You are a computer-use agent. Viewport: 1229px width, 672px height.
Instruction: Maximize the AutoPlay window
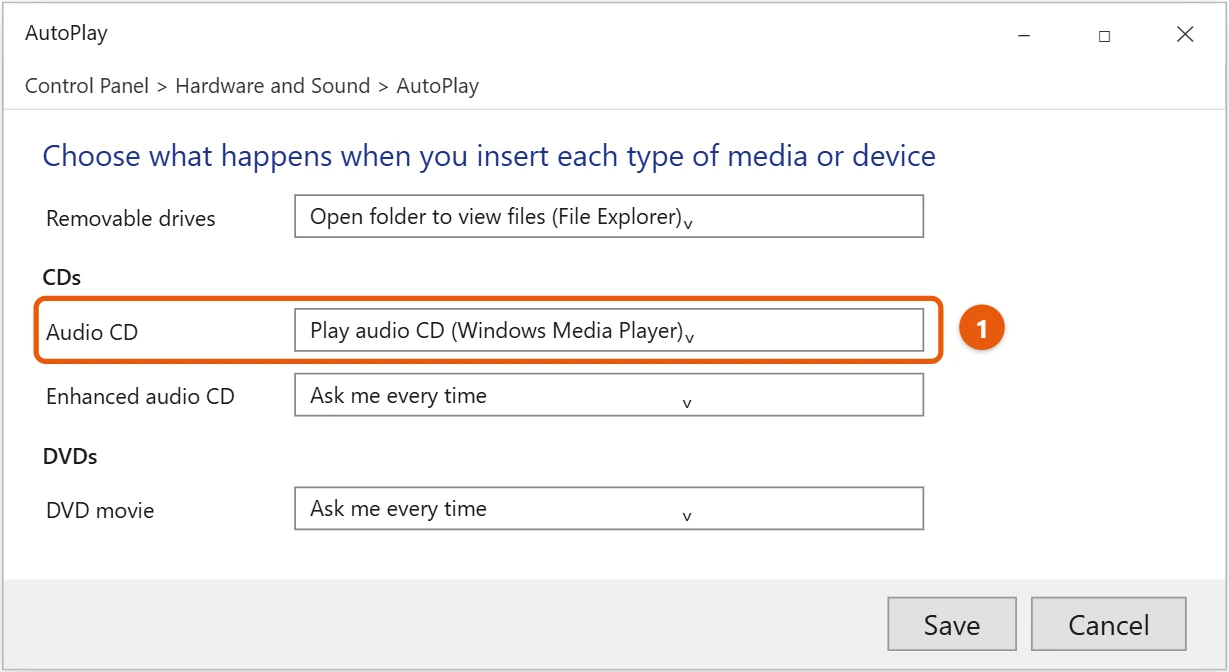[x=1104, y=35]
